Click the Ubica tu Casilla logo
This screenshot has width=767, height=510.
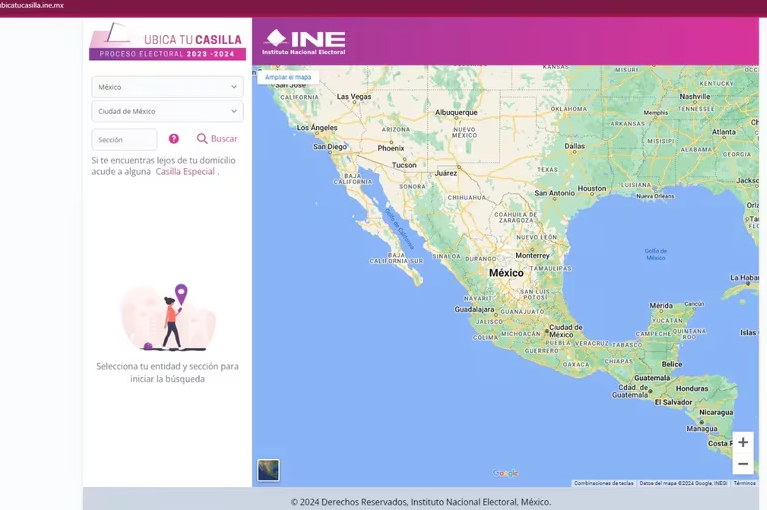[167, 41]
